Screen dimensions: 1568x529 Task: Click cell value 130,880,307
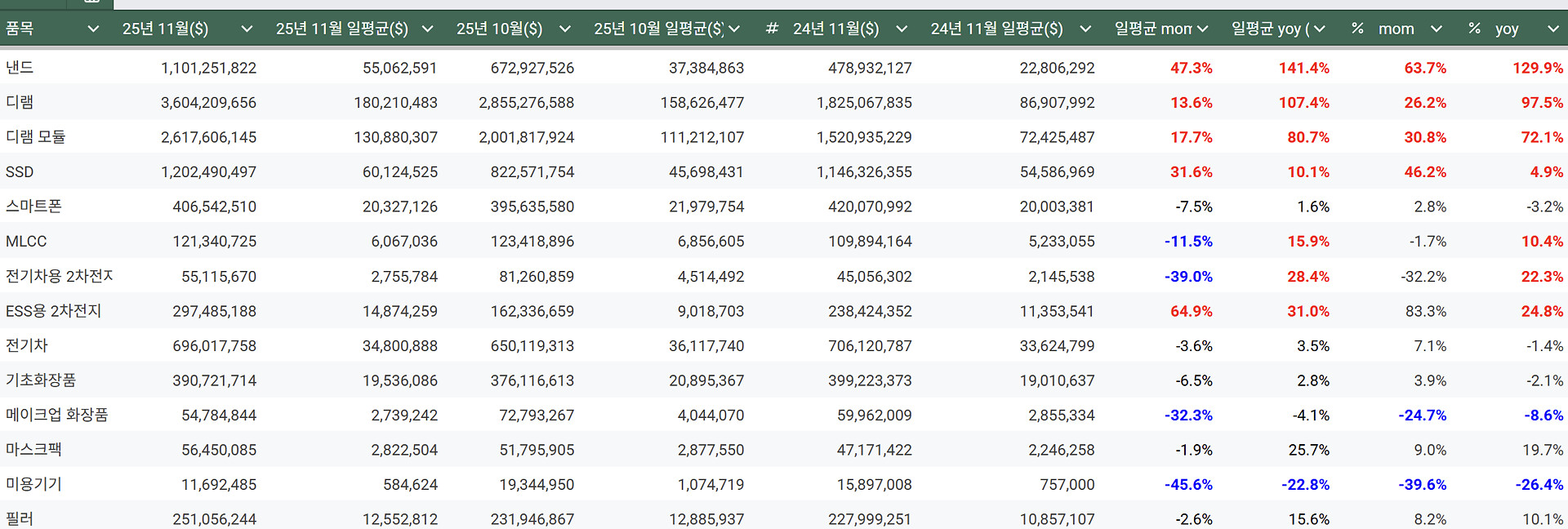tap(395, 137)
